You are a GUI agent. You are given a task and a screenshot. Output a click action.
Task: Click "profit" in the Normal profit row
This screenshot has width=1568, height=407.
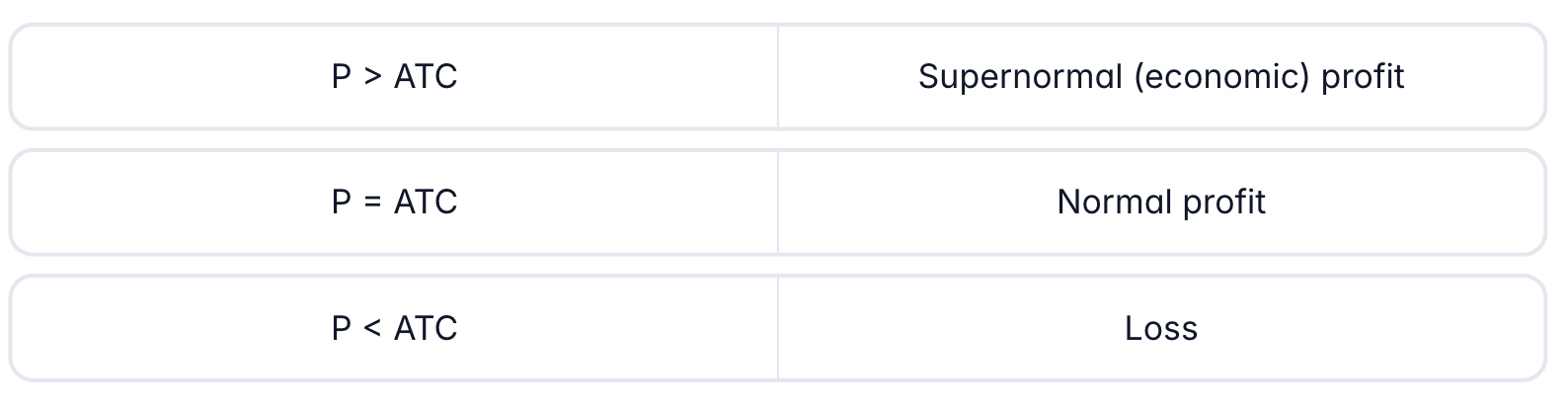(1224, 203)
